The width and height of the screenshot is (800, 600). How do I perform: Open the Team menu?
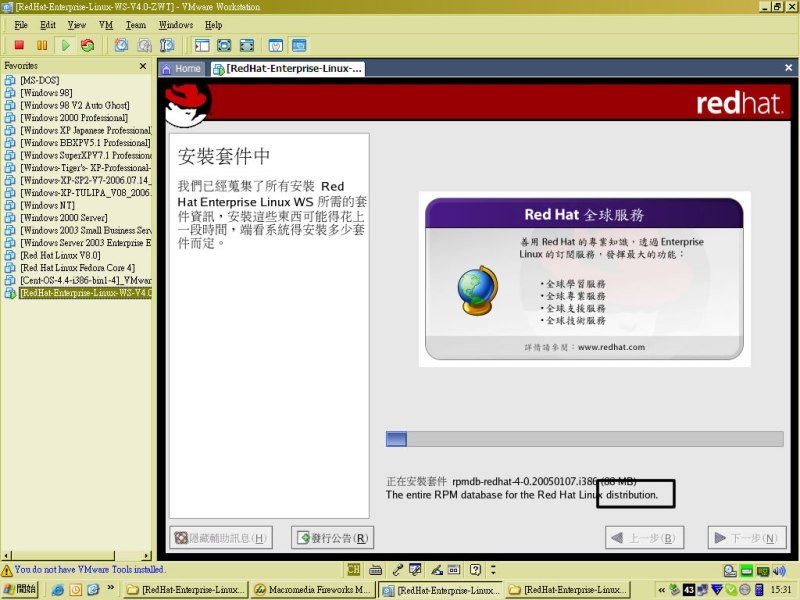click(x=136, y=24)
